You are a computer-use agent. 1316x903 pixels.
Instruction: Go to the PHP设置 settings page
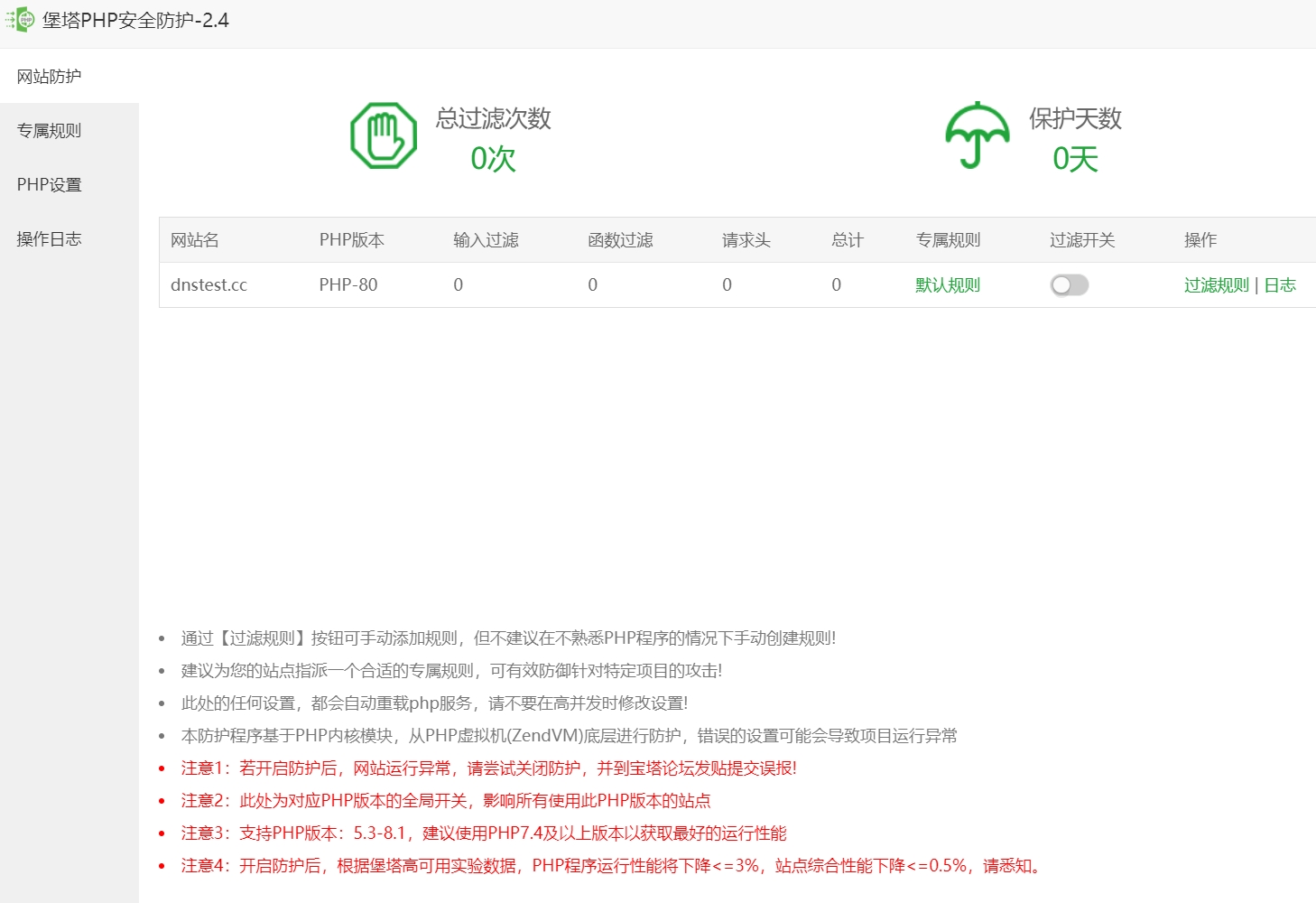click(x=50, y=184)
